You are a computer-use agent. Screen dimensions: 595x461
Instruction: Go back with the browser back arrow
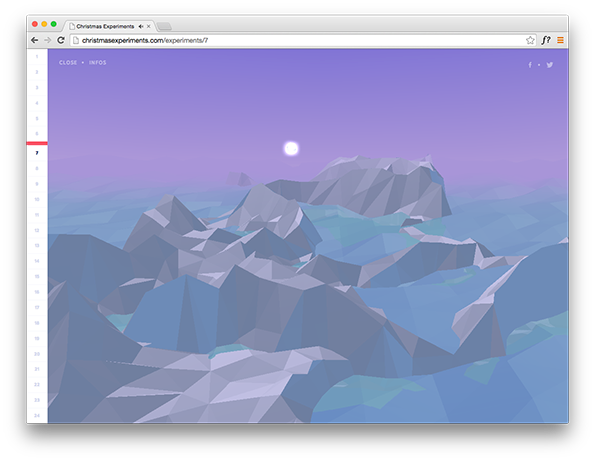[x=35, y=40]
